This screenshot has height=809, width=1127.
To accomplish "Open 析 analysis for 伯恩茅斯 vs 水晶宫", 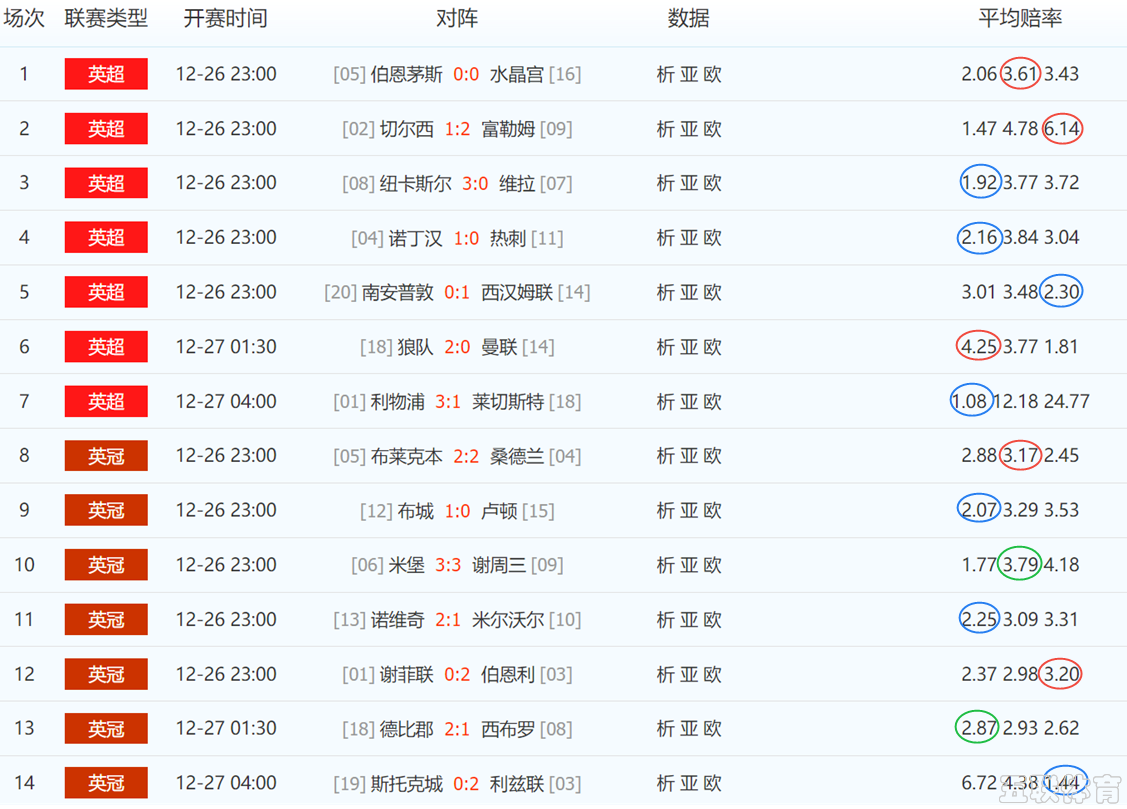I will point(665,74).
